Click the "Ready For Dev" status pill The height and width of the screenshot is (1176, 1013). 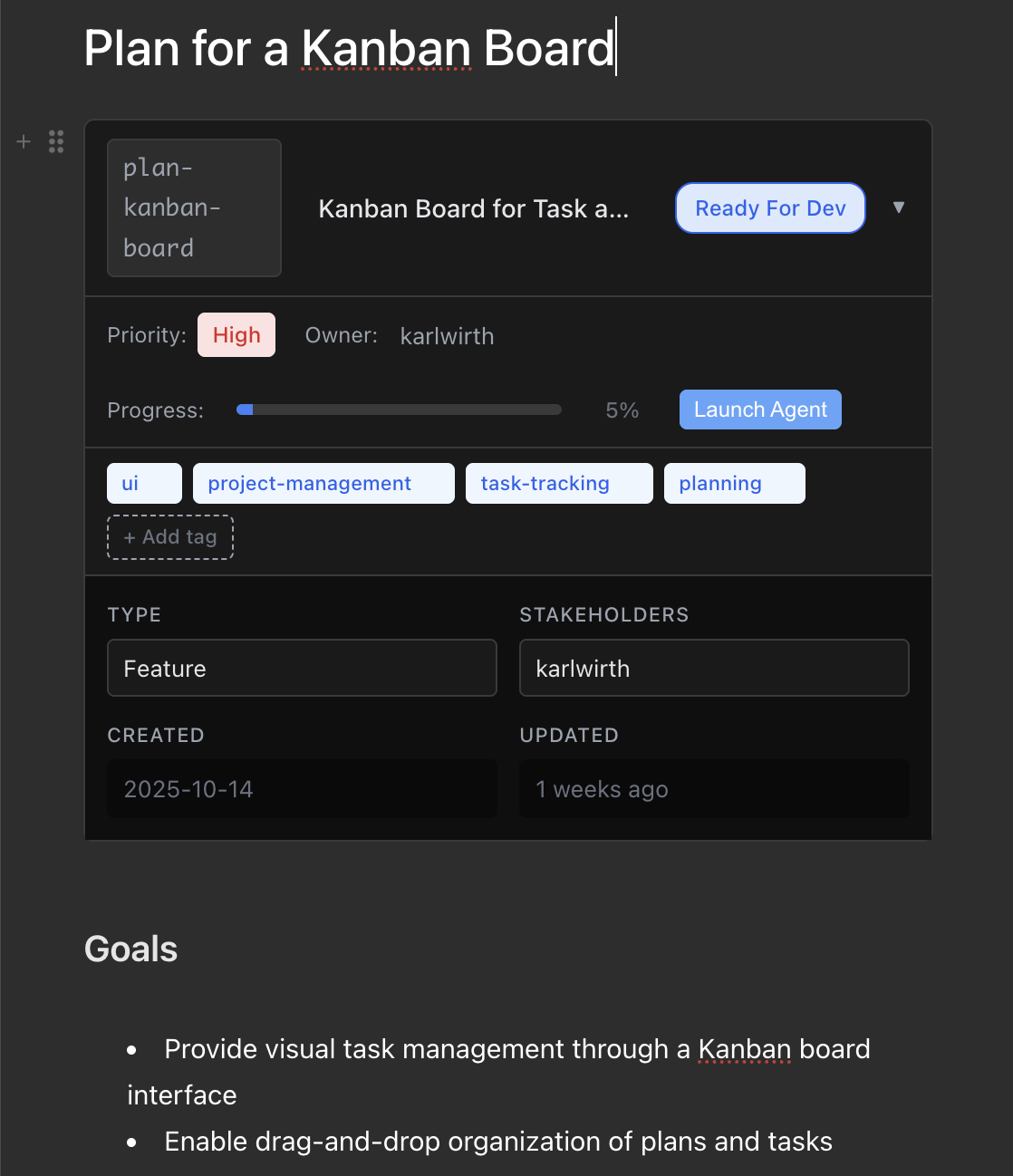[769, 207]
